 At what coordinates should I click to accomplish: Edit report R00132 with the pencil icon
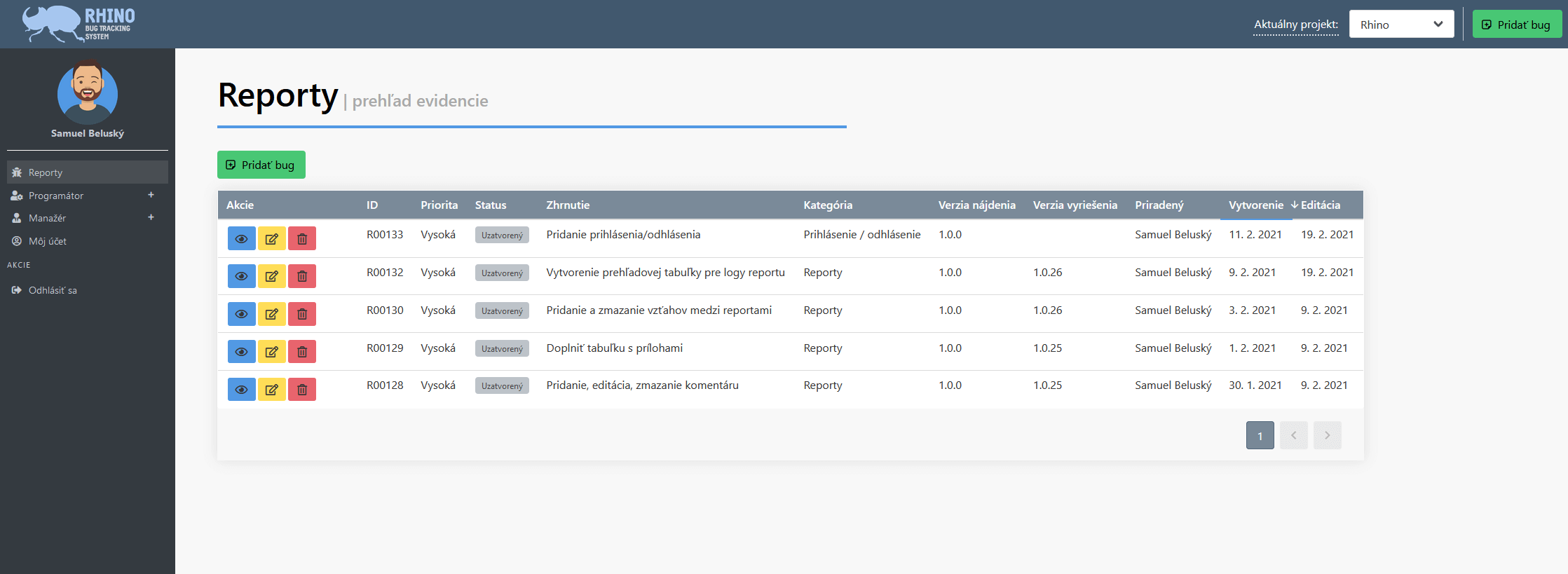click(271, 276)
